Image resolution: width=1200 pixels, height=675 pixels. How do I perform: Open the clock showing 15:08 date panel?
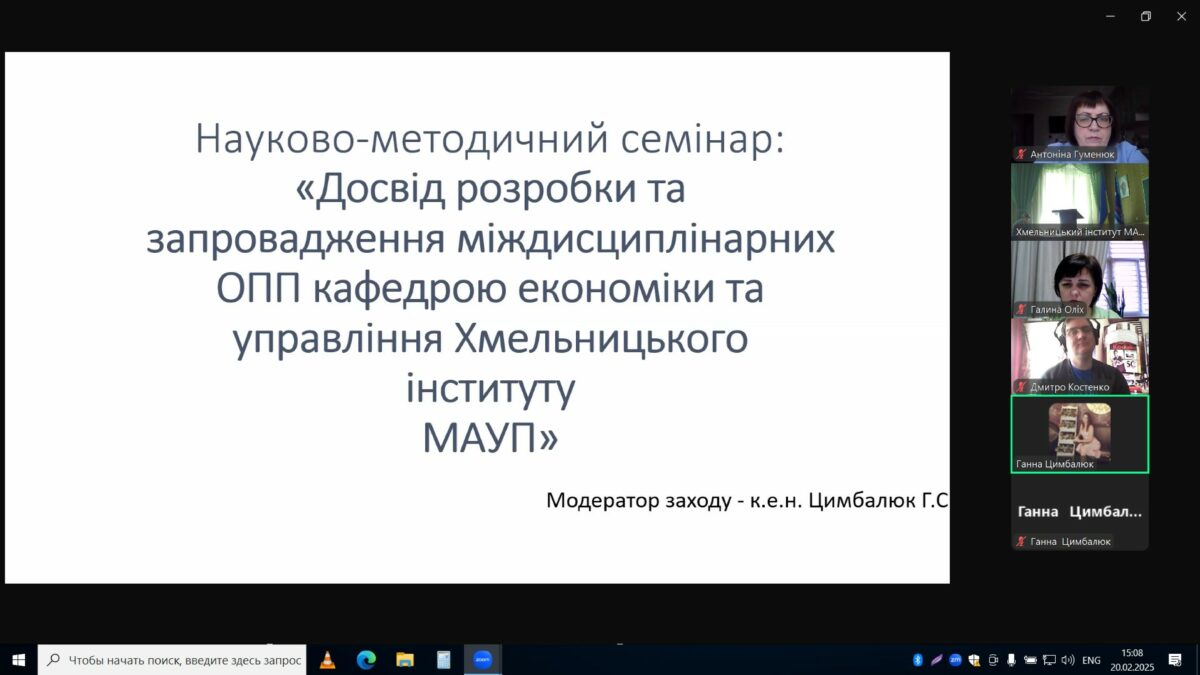point(1132,660)
